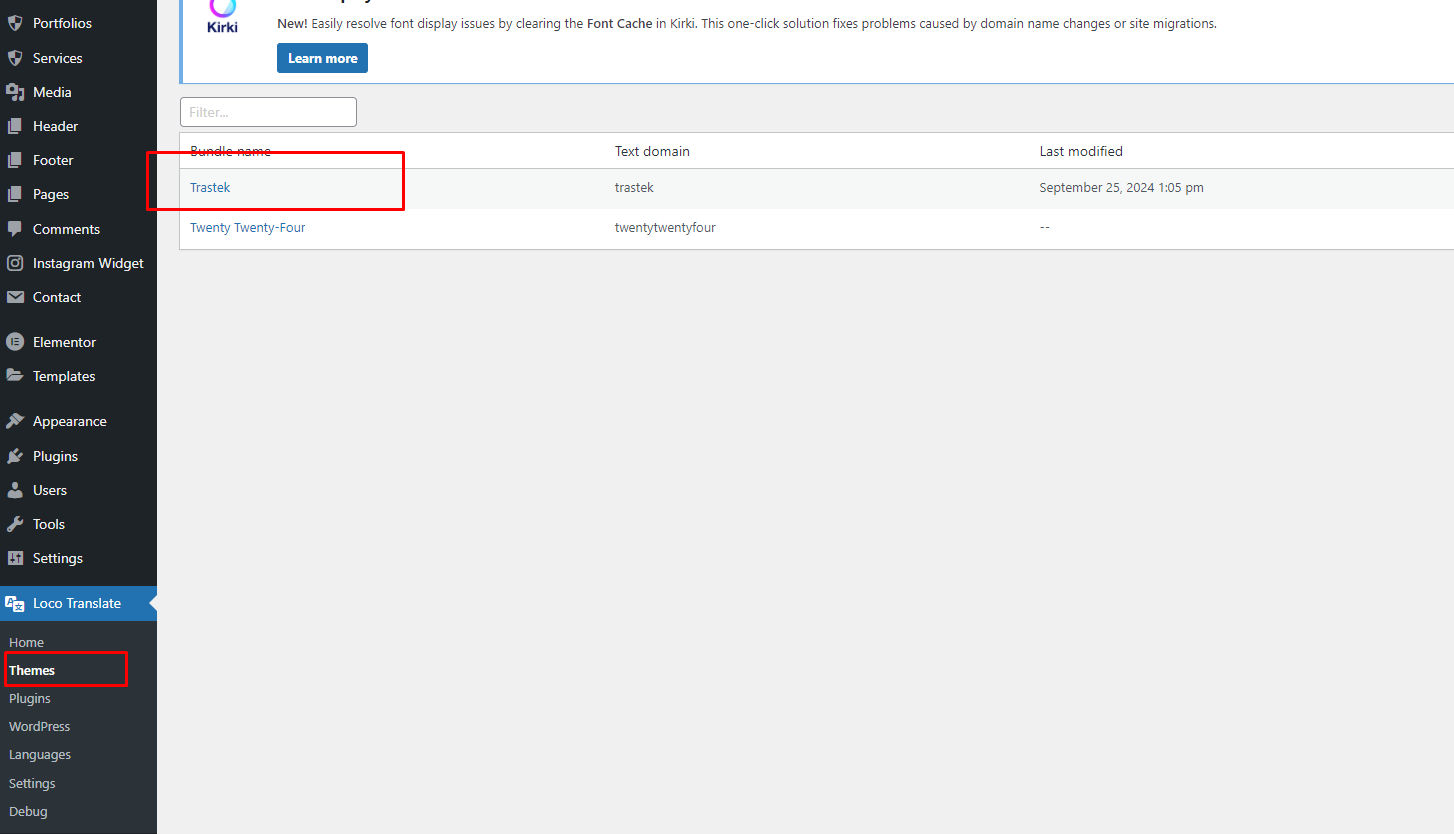Open the Users menu
Screen dimensions: 1454x834
tap(50, 490)
